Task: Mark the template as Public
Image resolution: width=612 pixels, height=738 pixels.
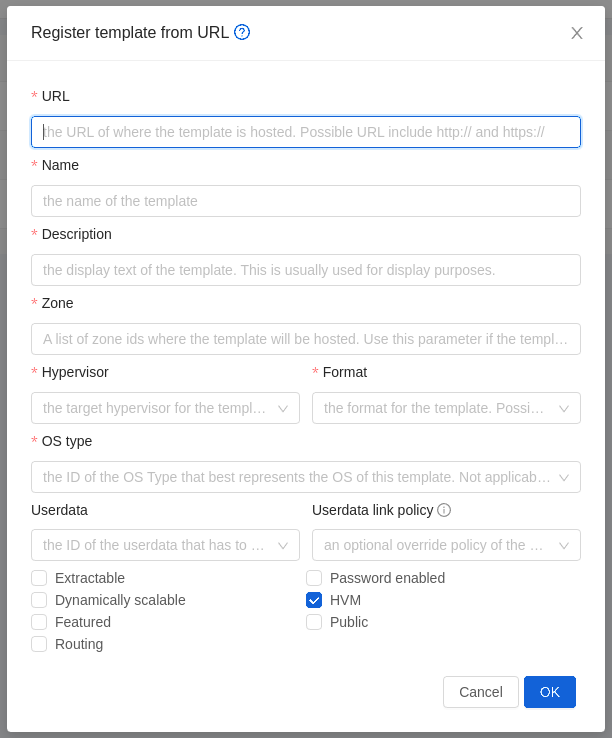Action: [314, 622]
